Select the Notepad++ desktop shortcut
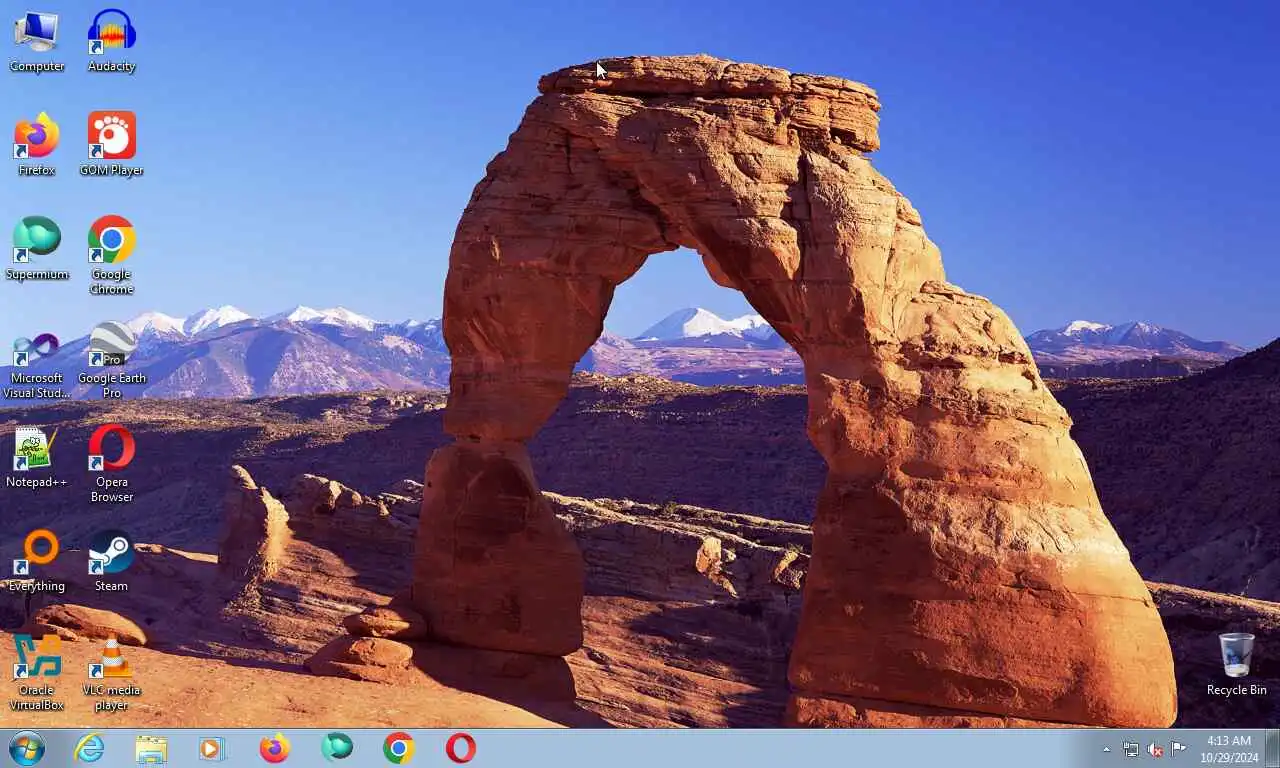The width and height of the screenshot is (1280, 768). (x=37, y=457)
